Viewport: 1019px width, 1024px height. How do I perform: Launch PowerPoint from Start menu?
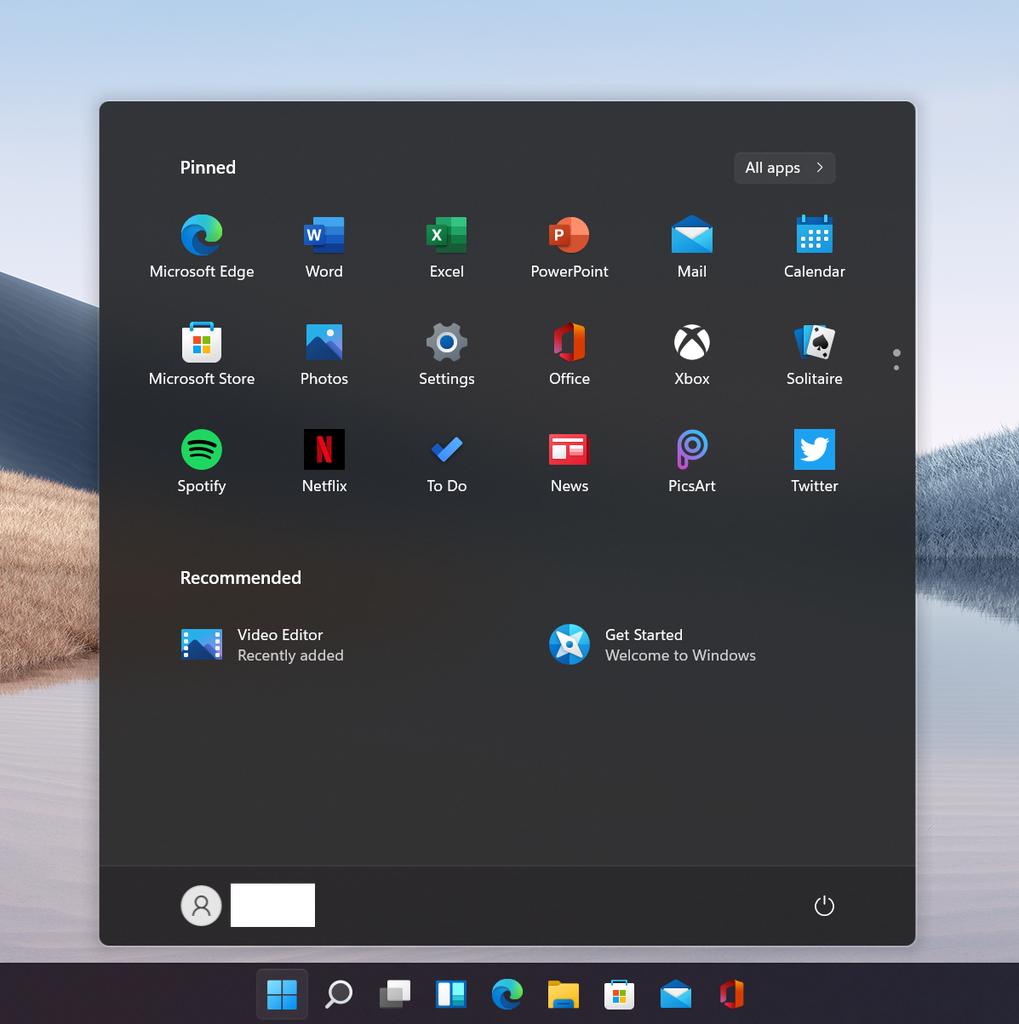point(569,236)
